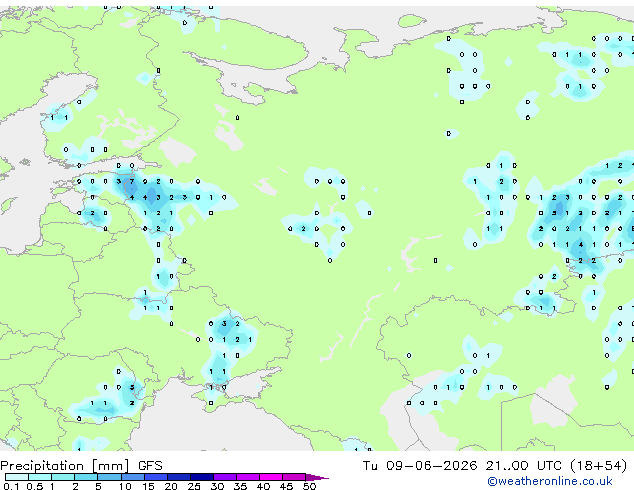This screenshot has width=634, height=490.
Task: Select the legend swatch between 30 and 35
Action: [x=225, y=477]
